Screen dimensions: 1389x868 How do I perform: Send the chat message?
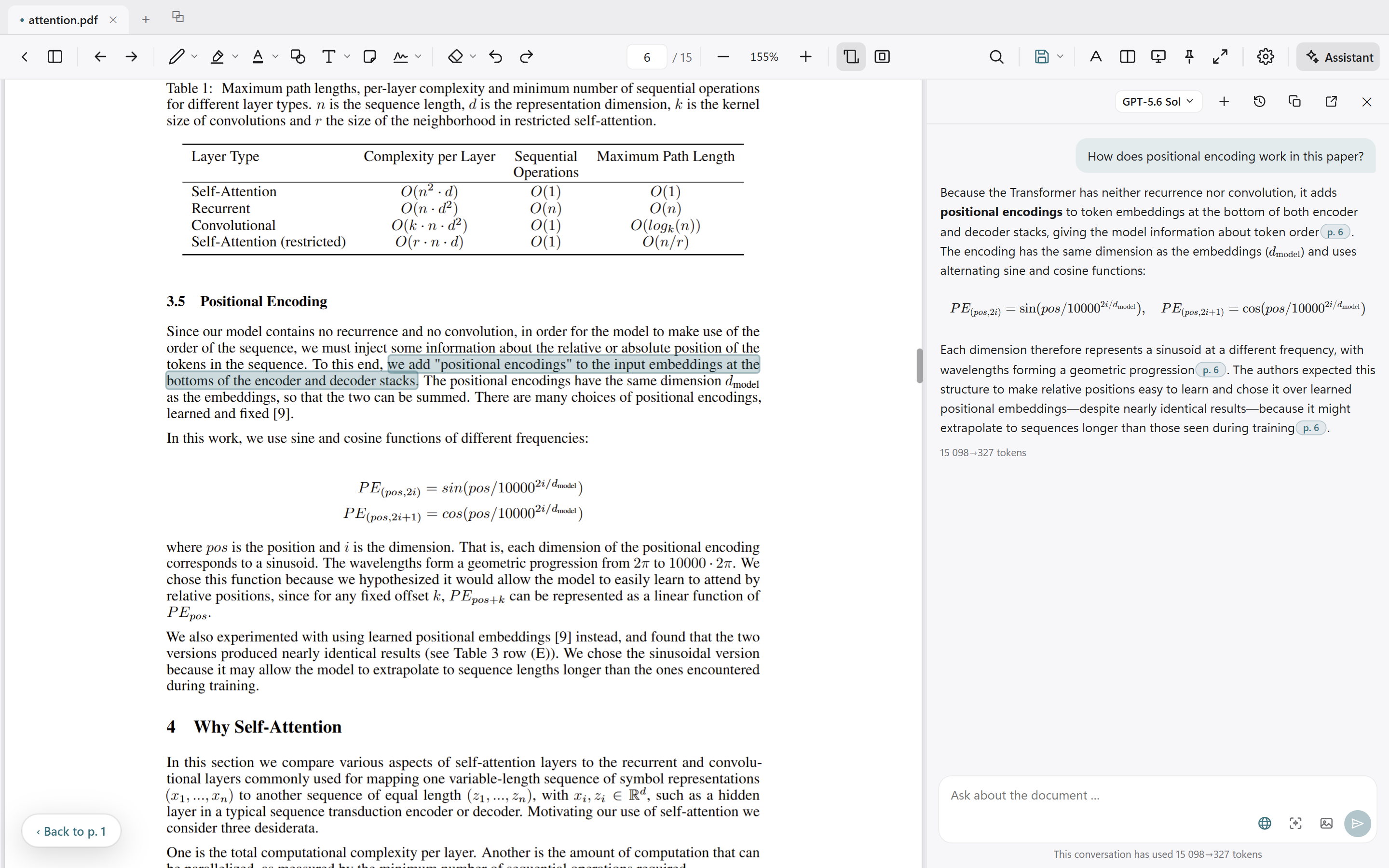1358,823
